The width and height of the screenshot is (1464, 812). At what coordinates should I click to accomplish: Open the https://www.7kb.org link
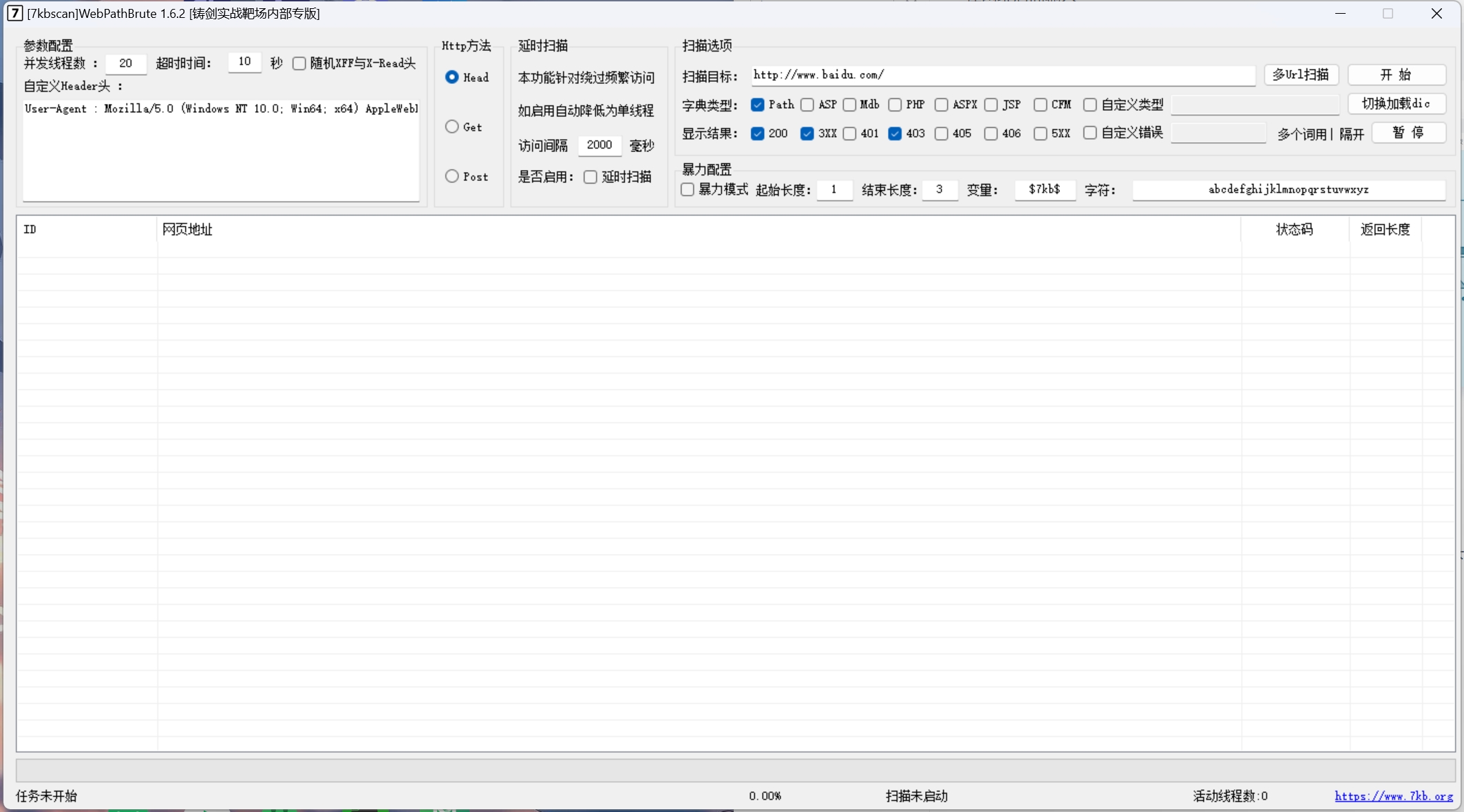[x=1393, y=795]
